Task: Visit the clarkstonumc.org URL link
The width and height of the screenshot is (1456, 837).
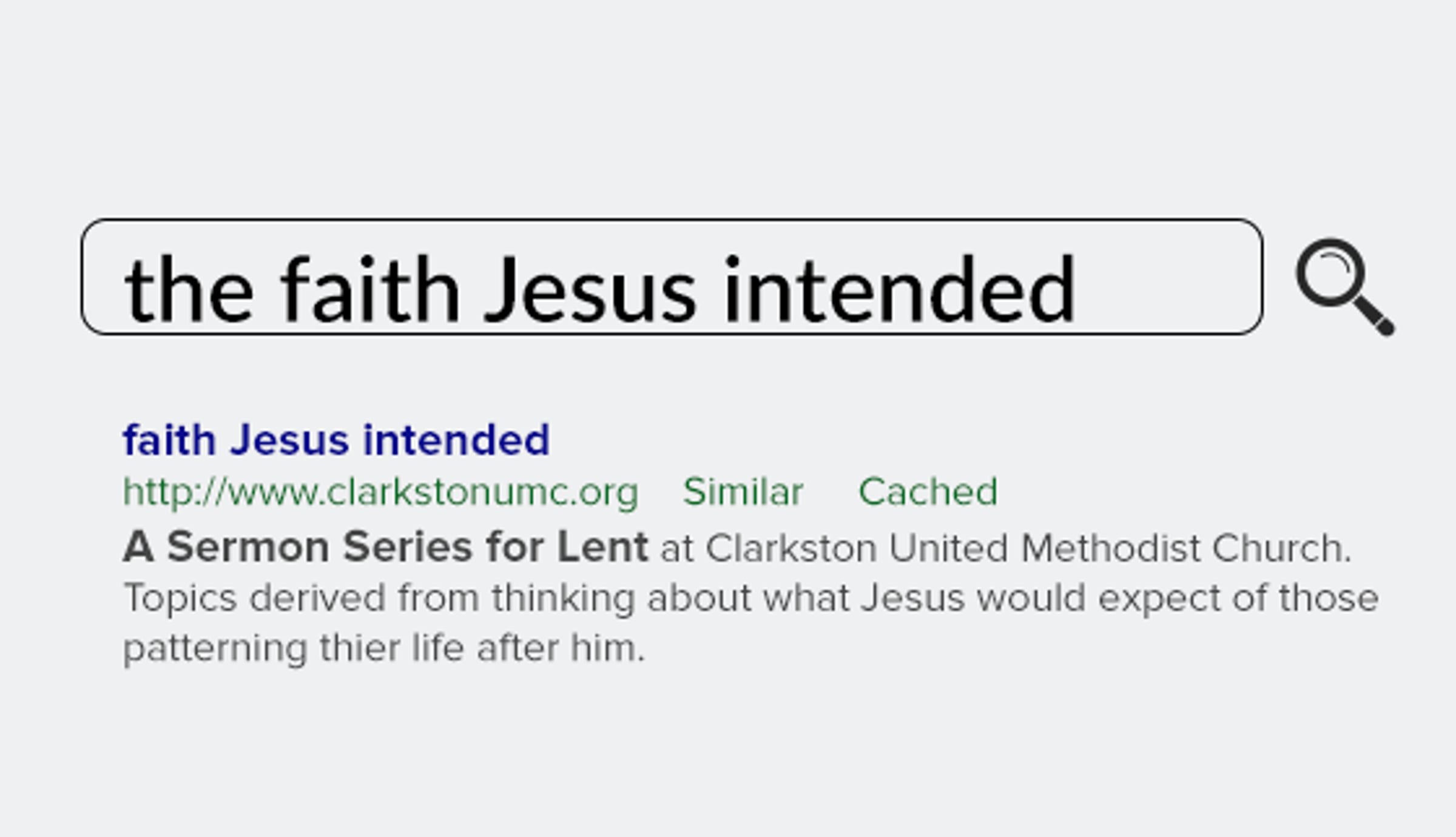Action: pos(380,491)
